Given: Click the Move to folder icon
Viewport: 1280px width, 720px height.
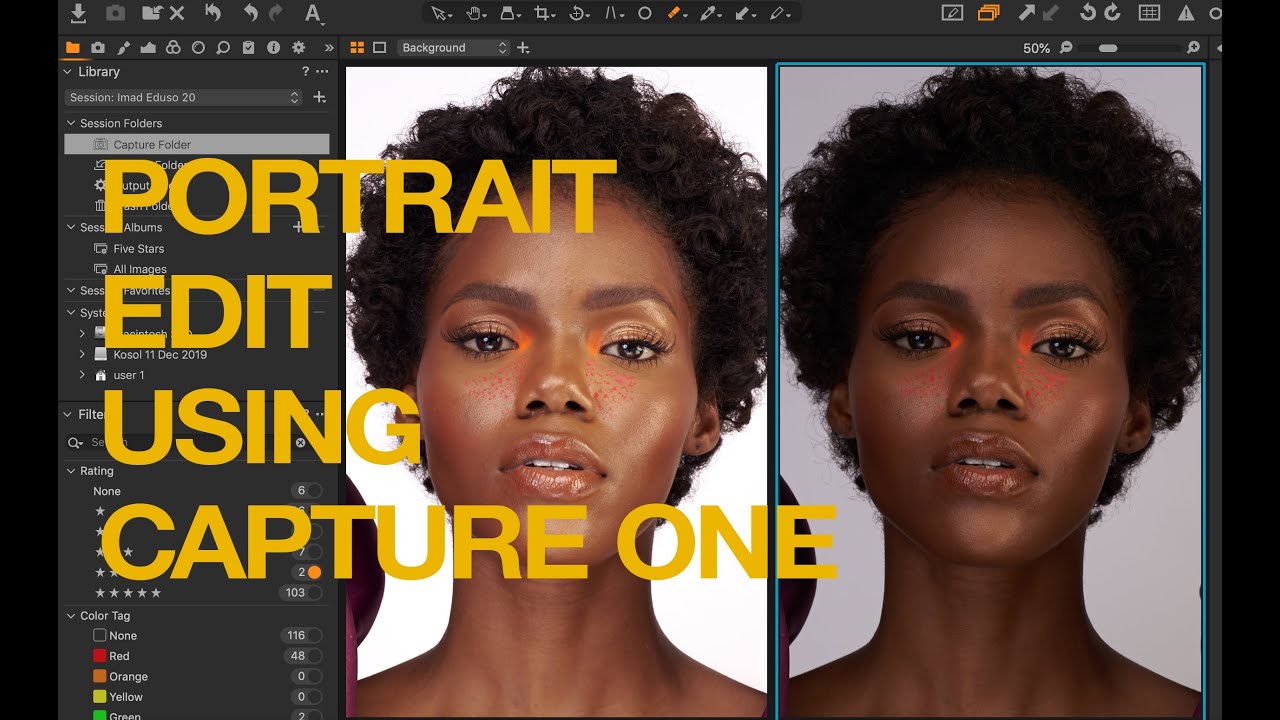Looking at the screenshot, I should click(x=150, y=13).
